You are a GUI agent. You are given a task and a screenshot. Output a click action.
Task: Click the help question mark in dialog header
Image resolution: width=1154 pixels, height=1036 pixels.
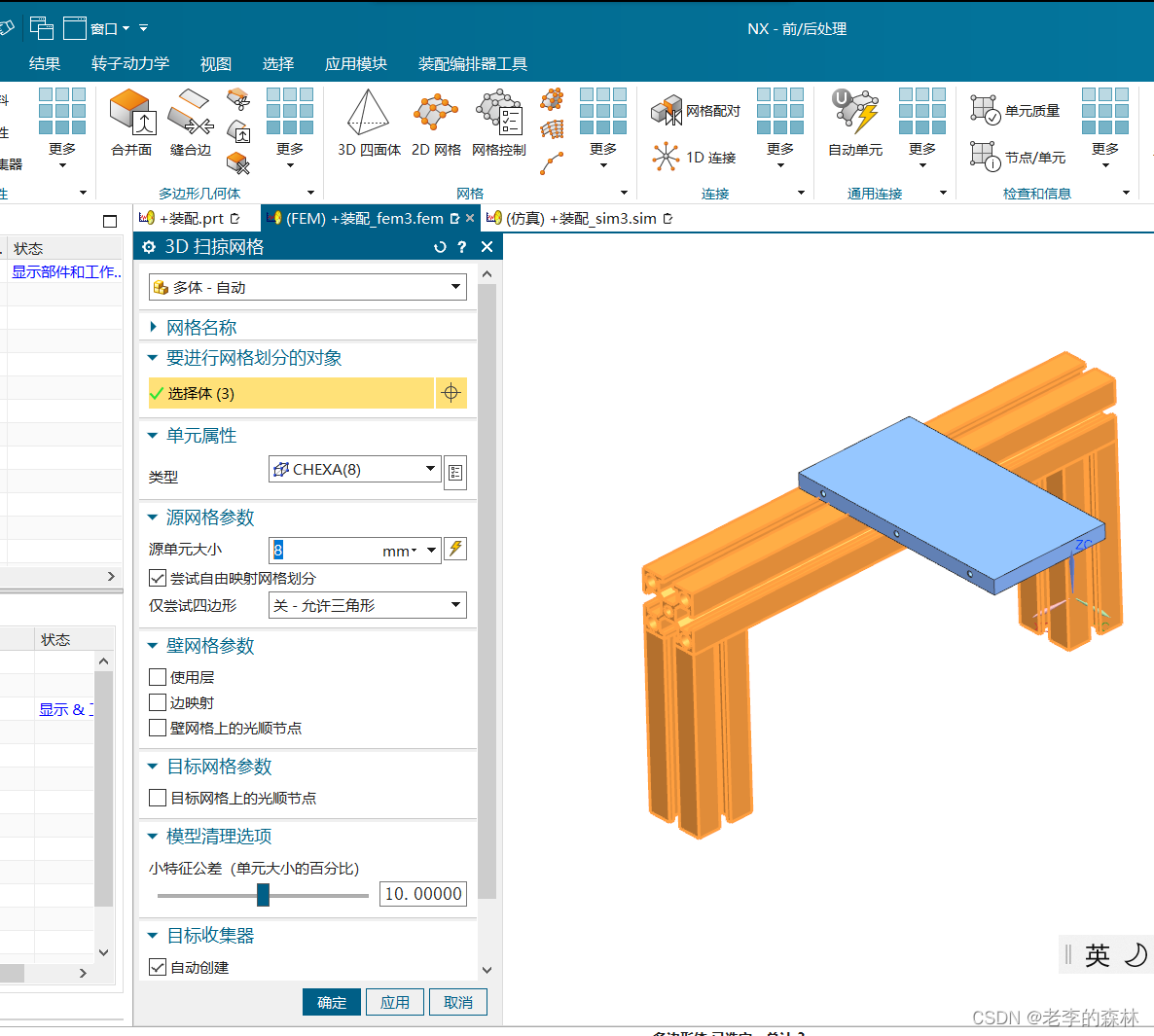pyautogui.click(x=462, y=247)
